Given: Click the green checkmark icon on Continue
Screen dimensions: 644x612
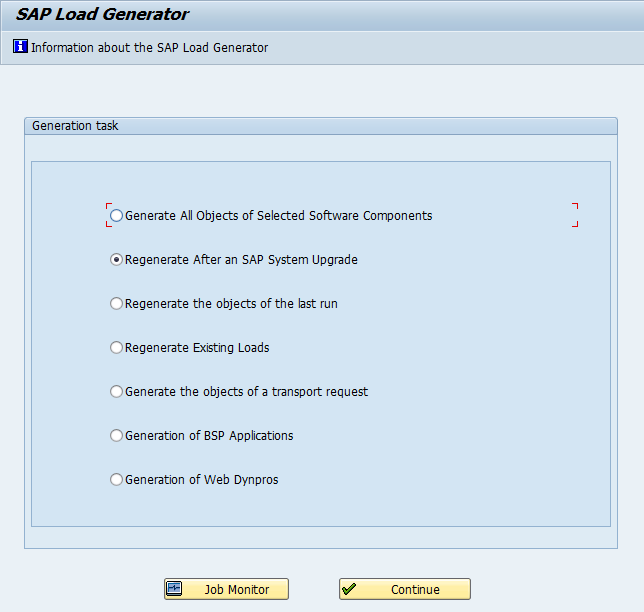Looking at the screenshot, I should click(x=349, y=589).
